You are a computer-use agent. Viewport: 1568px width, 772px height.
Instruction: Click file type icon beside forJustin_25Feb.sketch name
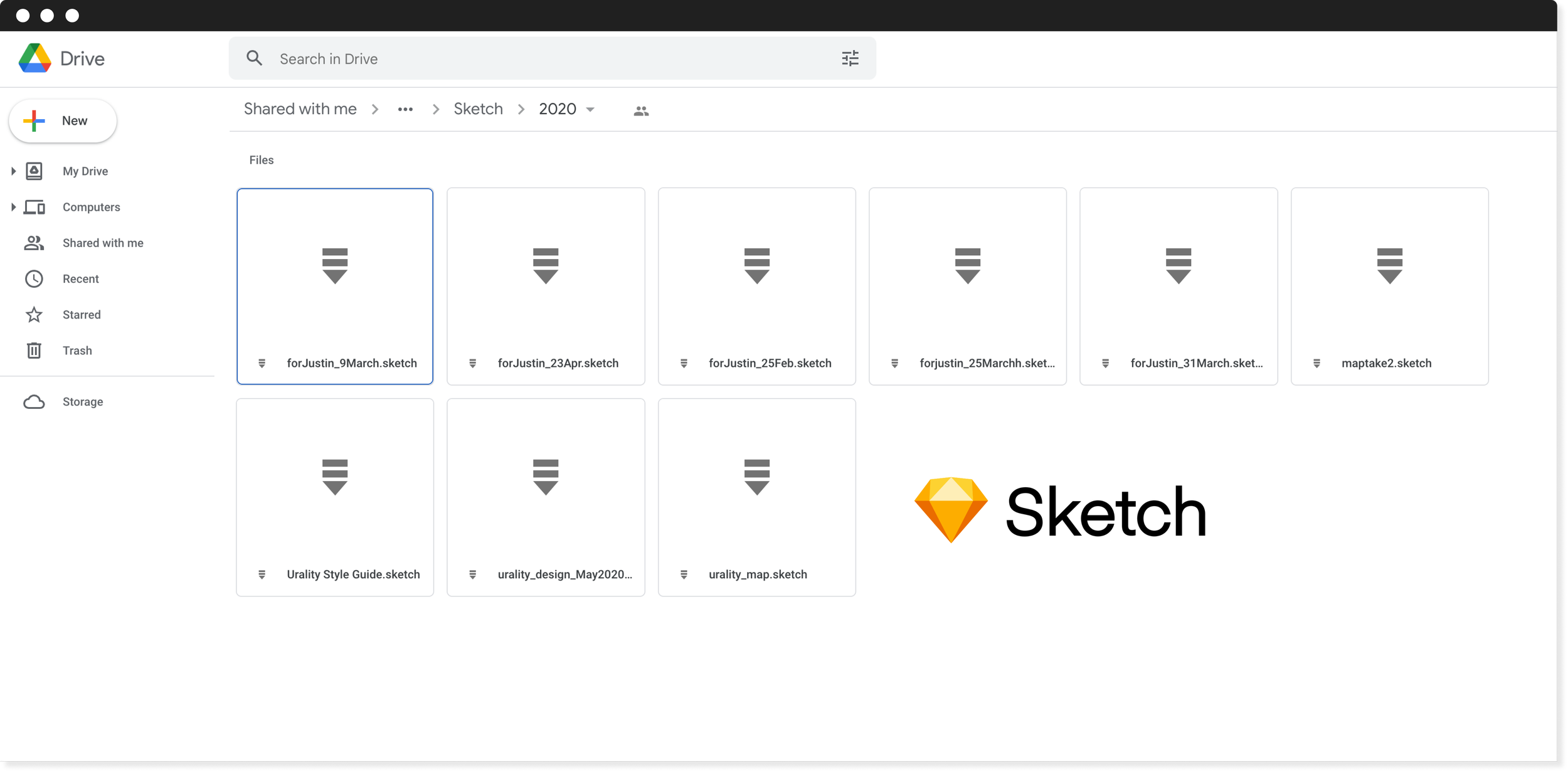point(684,363)
